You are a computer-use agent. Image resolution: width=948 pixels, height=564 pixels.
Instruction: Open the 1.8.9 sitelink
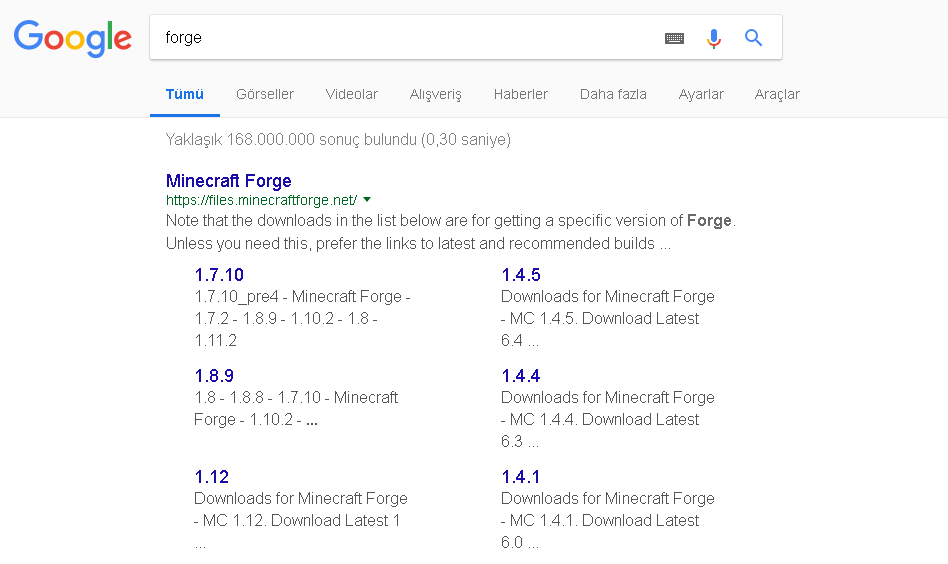click(x=214, y=376)
